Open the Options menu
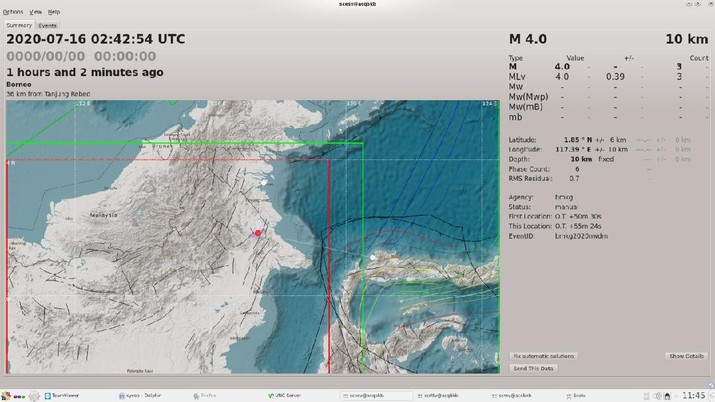This screenshot has height=402, width=715. click(x=13, y=11)
